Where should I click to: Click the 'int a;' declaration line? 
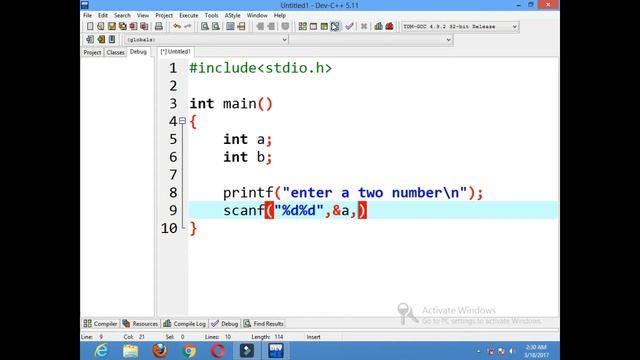pos(247,139)
